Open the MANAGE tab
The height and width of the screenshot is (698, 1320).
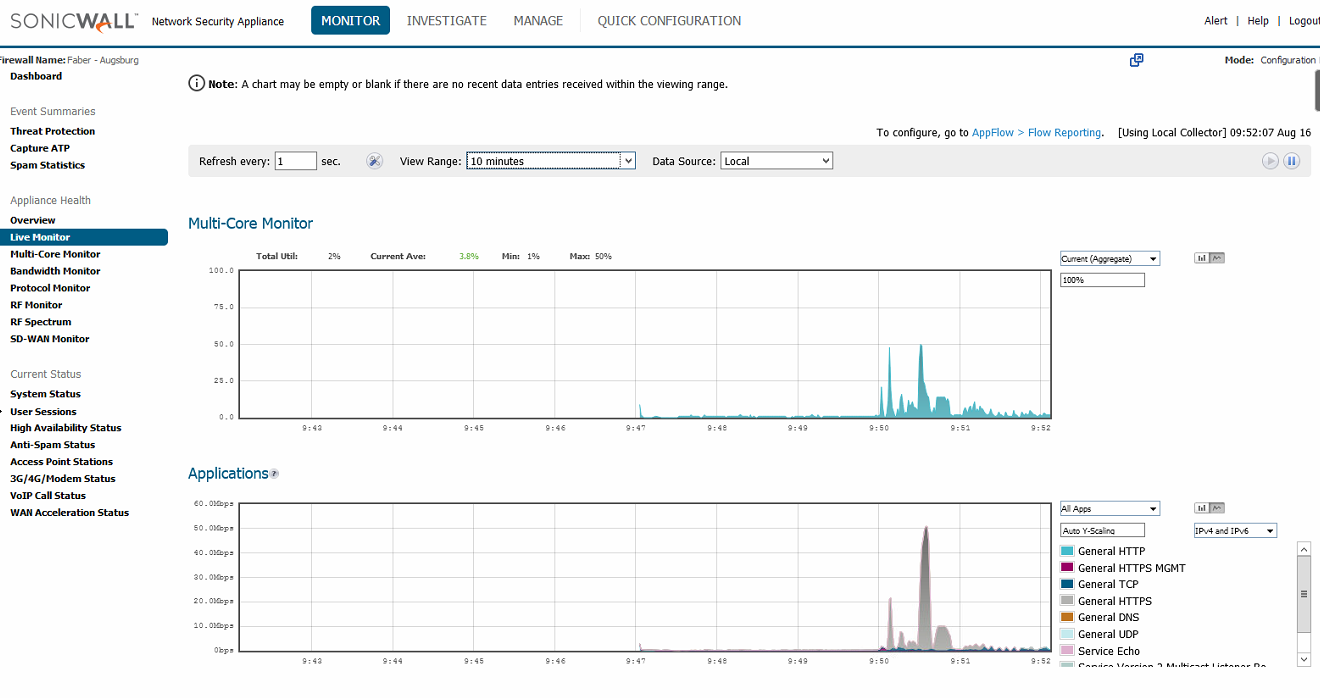tap(538, 20)
